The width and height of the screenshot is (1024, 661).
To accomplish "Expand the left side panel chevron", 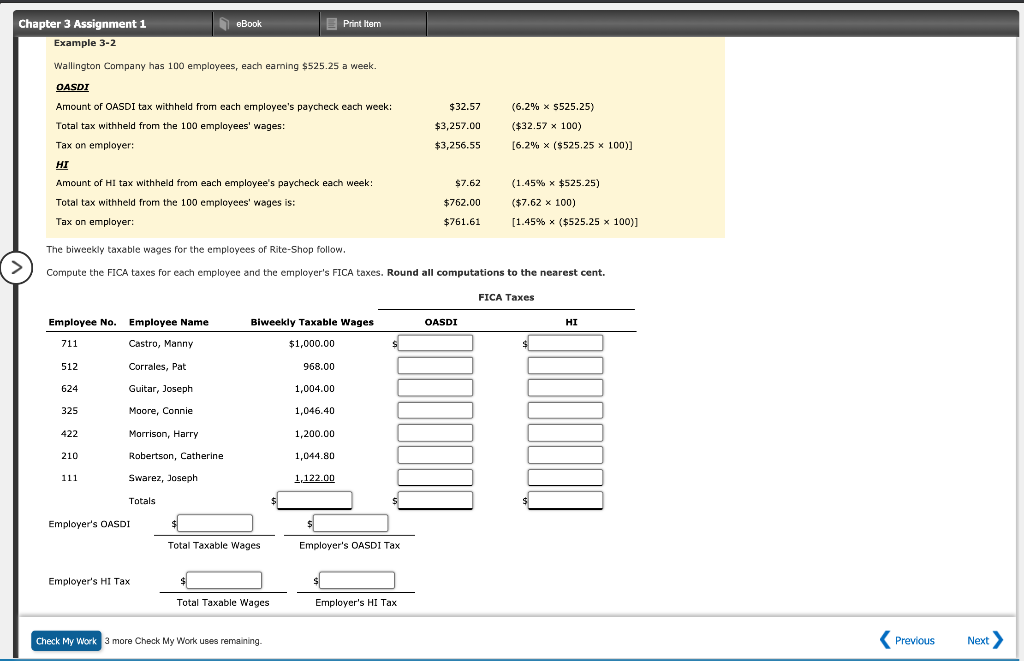I will (x=18, y=267).
